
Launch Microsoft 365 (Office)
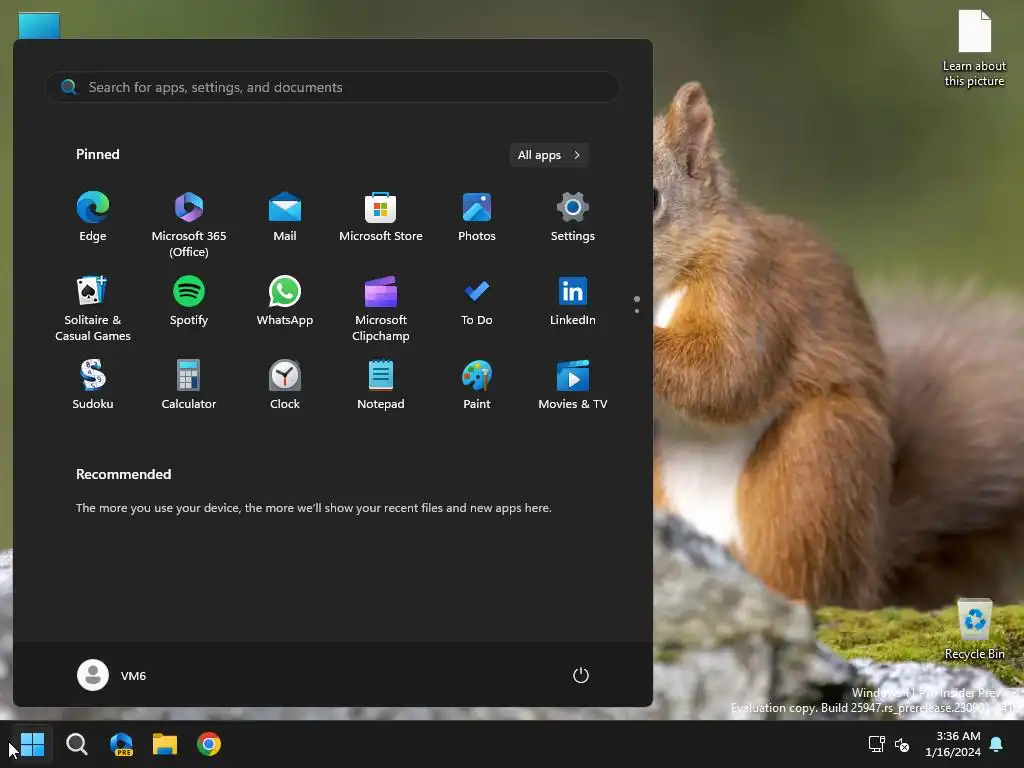pos(189,225)
